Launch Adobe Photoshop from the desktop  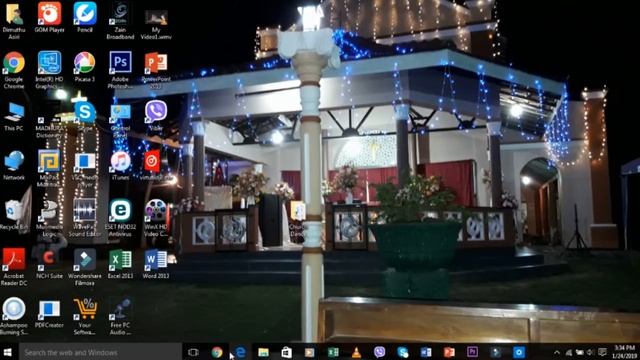(120, 70)
